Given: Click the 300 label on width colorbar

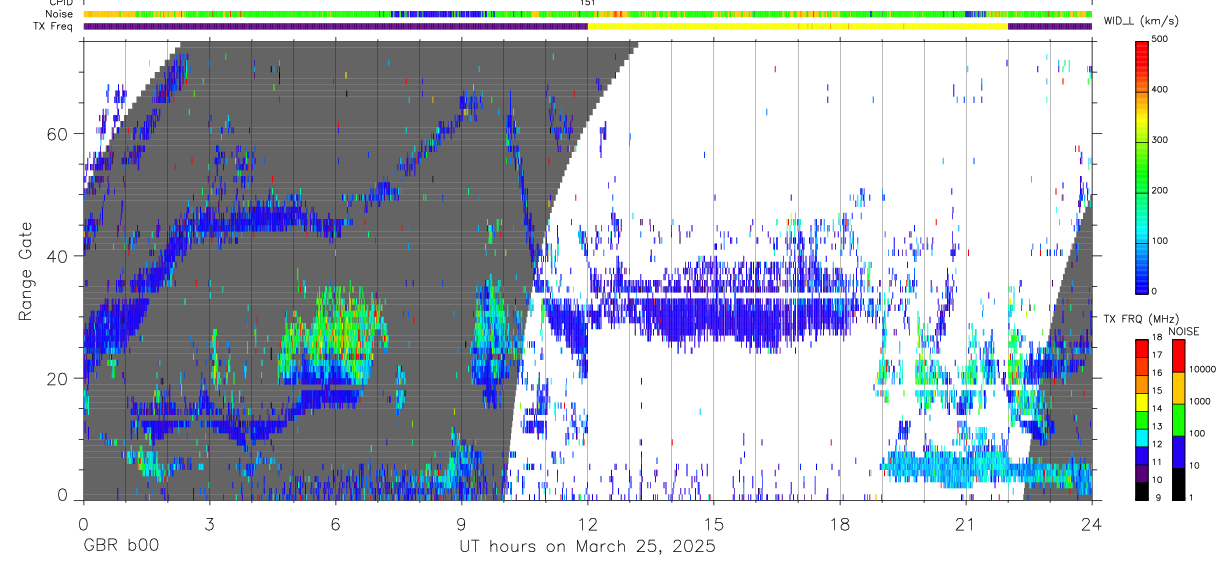Looking at the screenshot, I should pyautogui.click(x=1161, y=140).
